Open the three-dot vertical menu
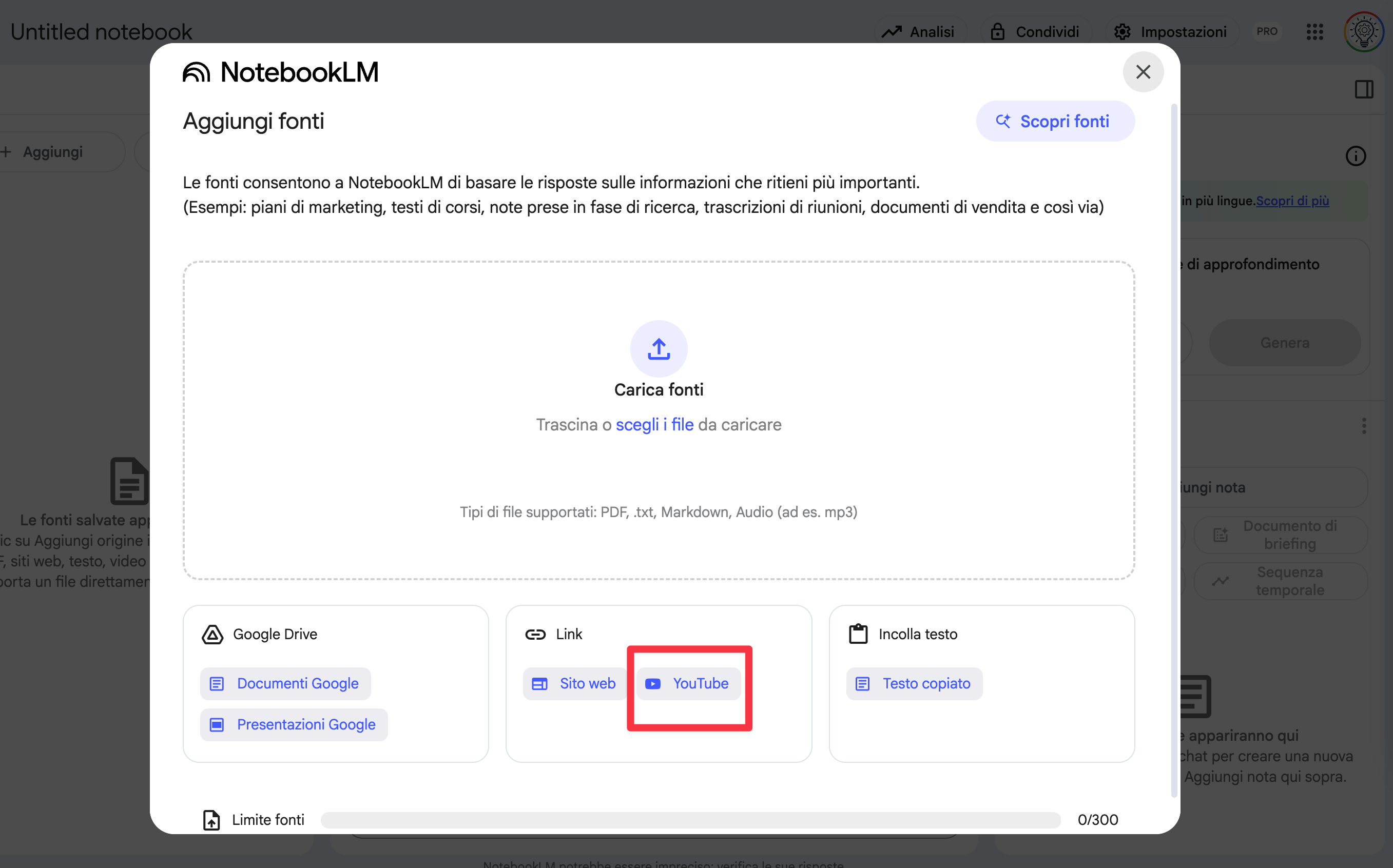The image size is (1393, 868). 1364,425
